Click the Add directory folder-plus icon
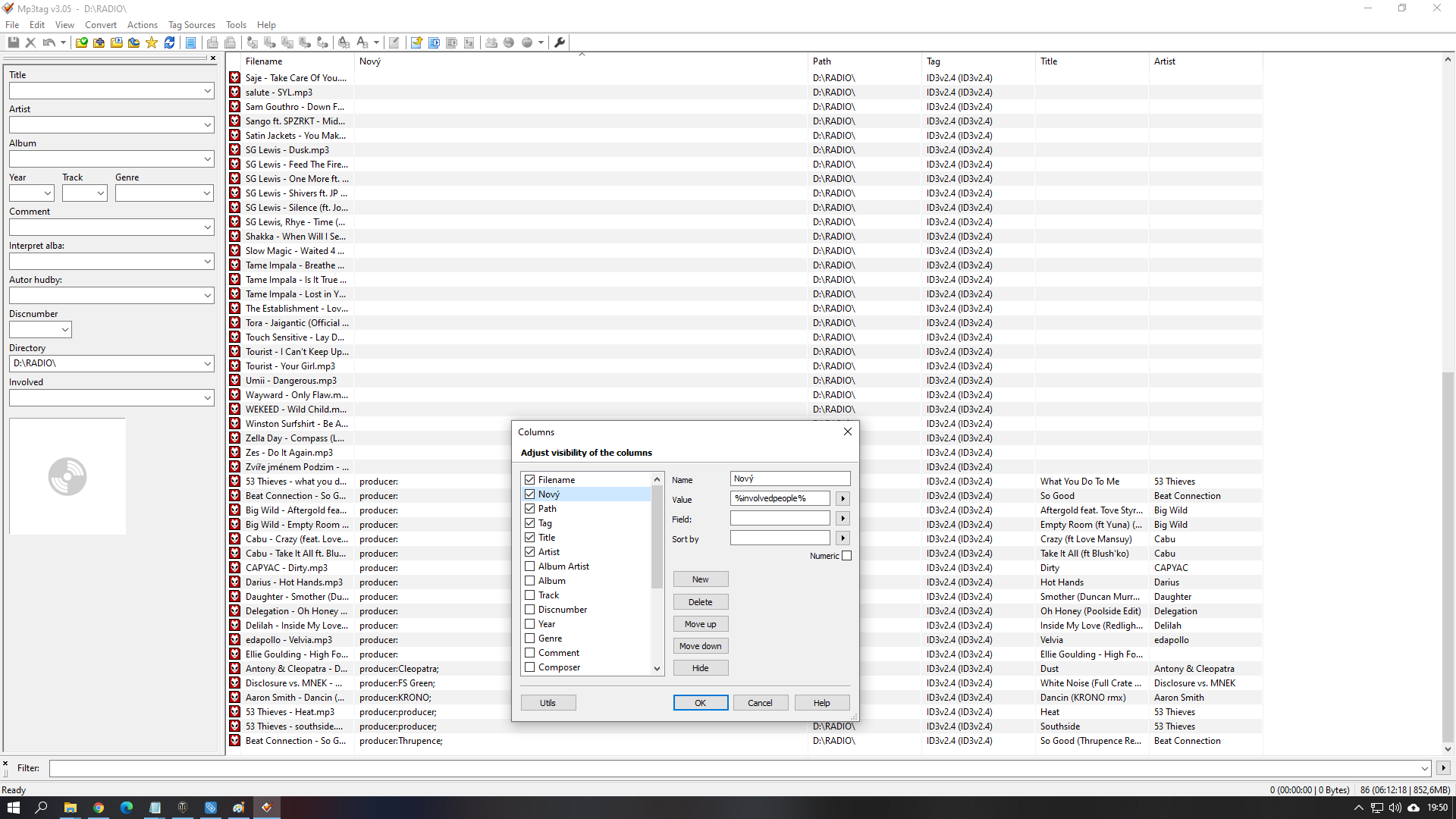 (x=99, y=42)
